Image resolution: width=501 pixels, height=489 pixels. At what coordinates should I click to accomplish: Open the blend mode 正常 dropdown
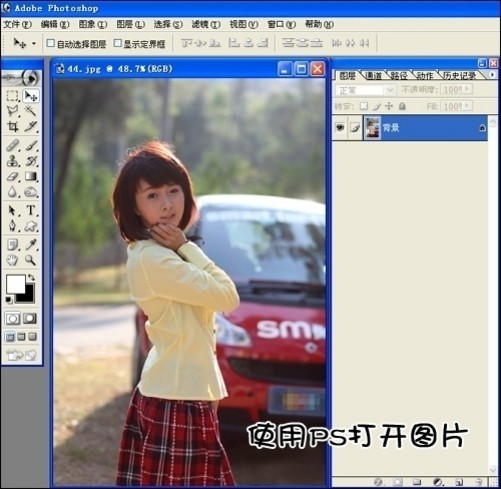click(x=366, y=90)
